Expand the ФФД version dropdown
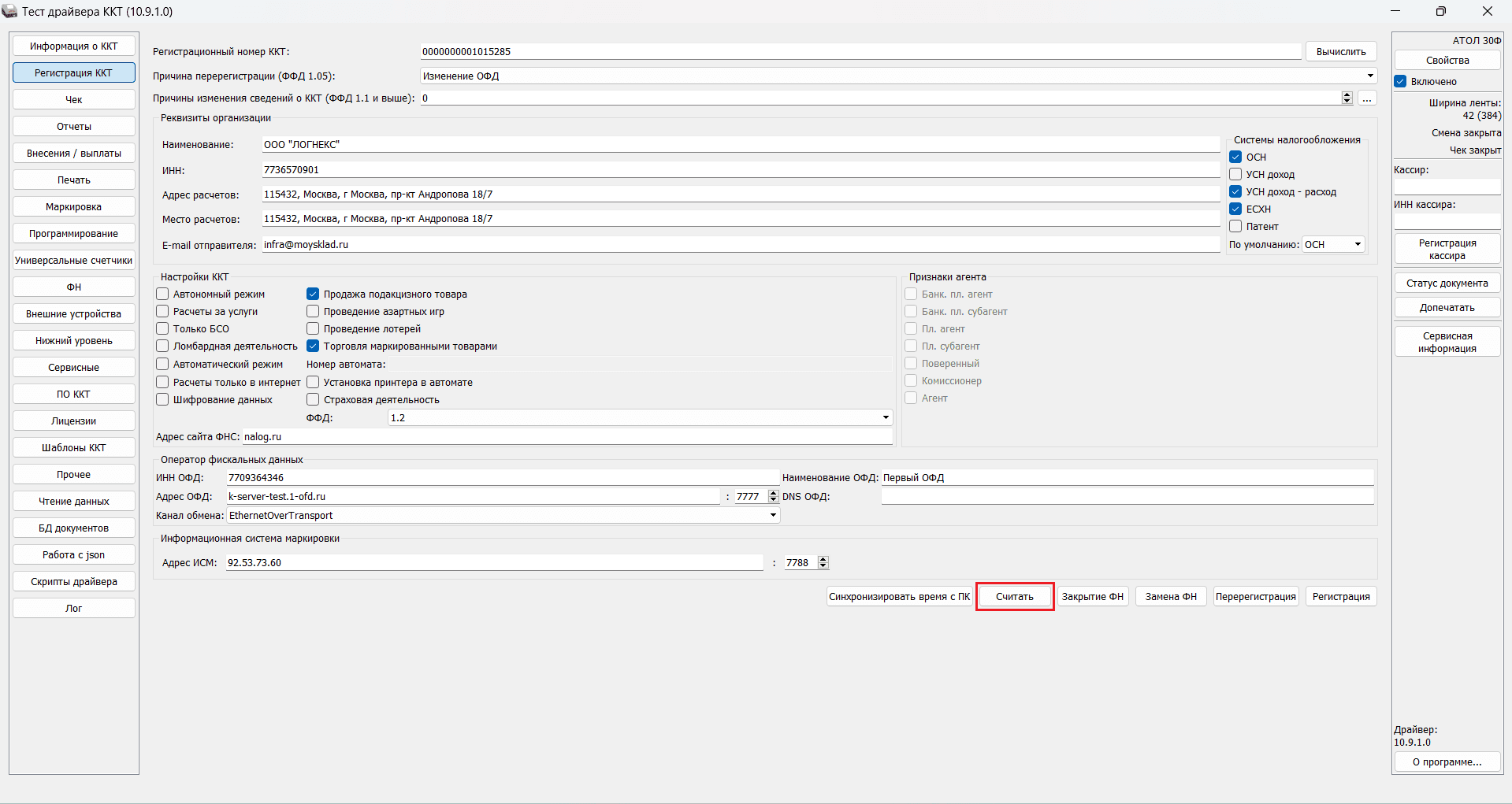 886,417
